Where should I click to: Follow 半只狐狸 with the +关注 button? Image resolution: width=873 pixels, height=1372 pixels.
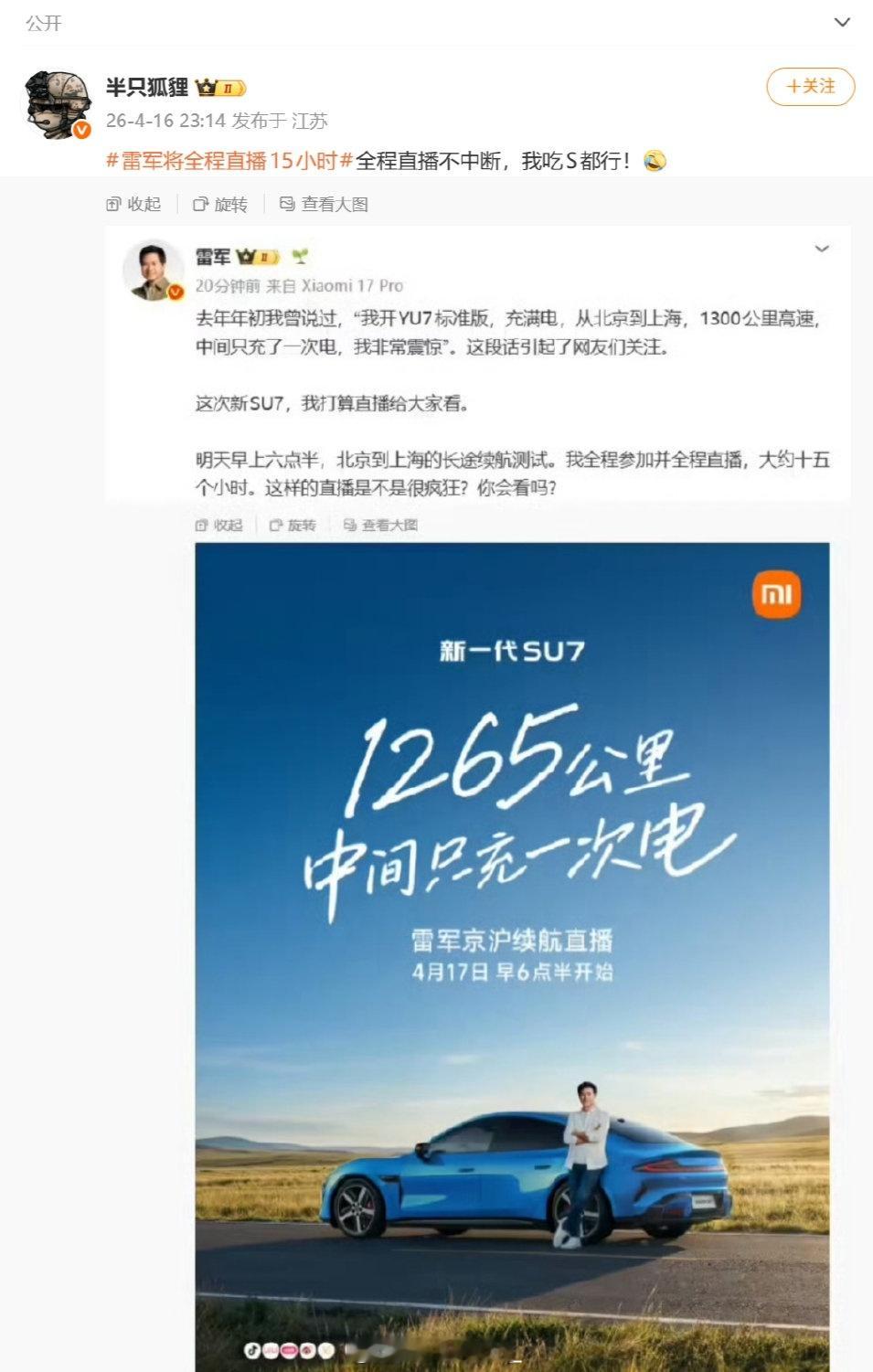tap(810, 87)
